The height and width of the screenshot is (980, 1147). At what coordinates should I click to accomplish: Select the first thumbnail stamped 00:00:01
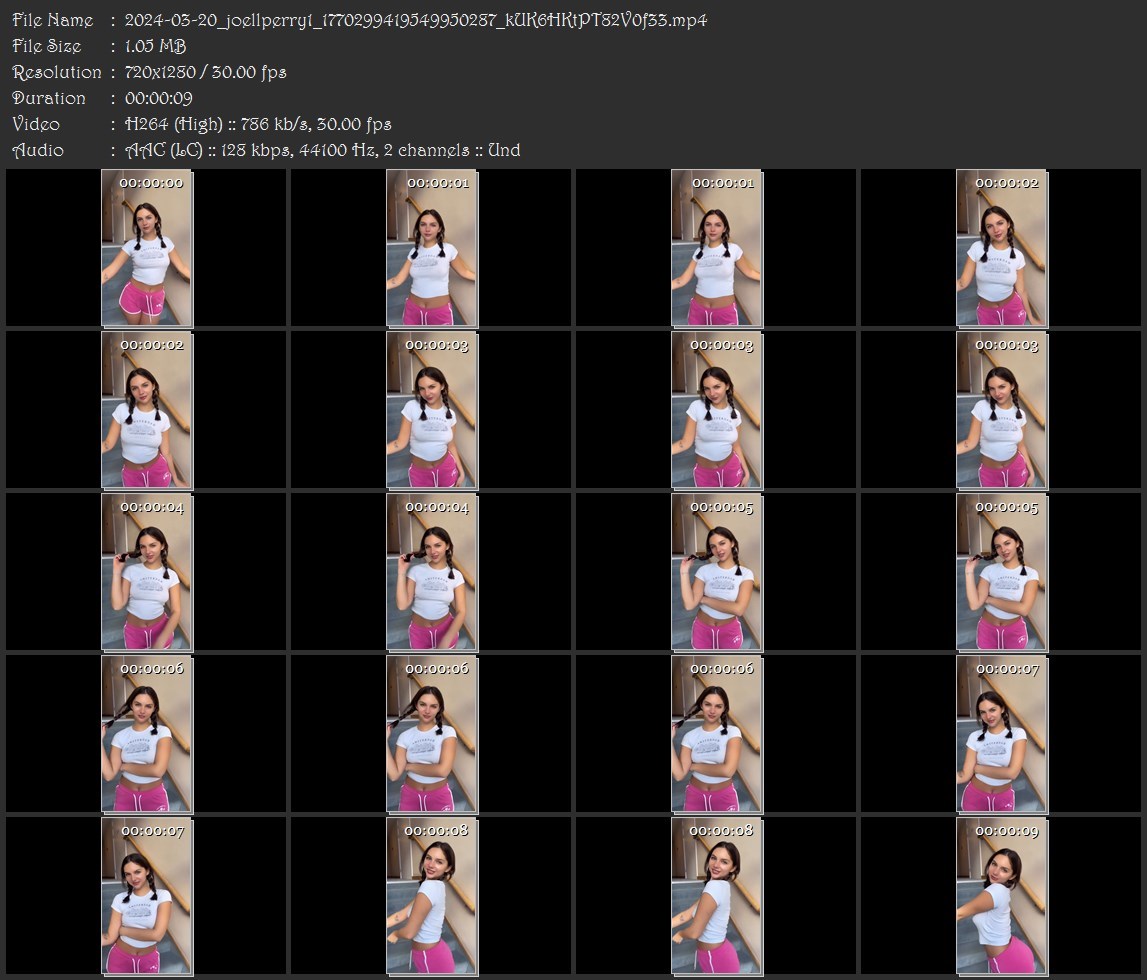pyautogui.click(x=432, y=248)
